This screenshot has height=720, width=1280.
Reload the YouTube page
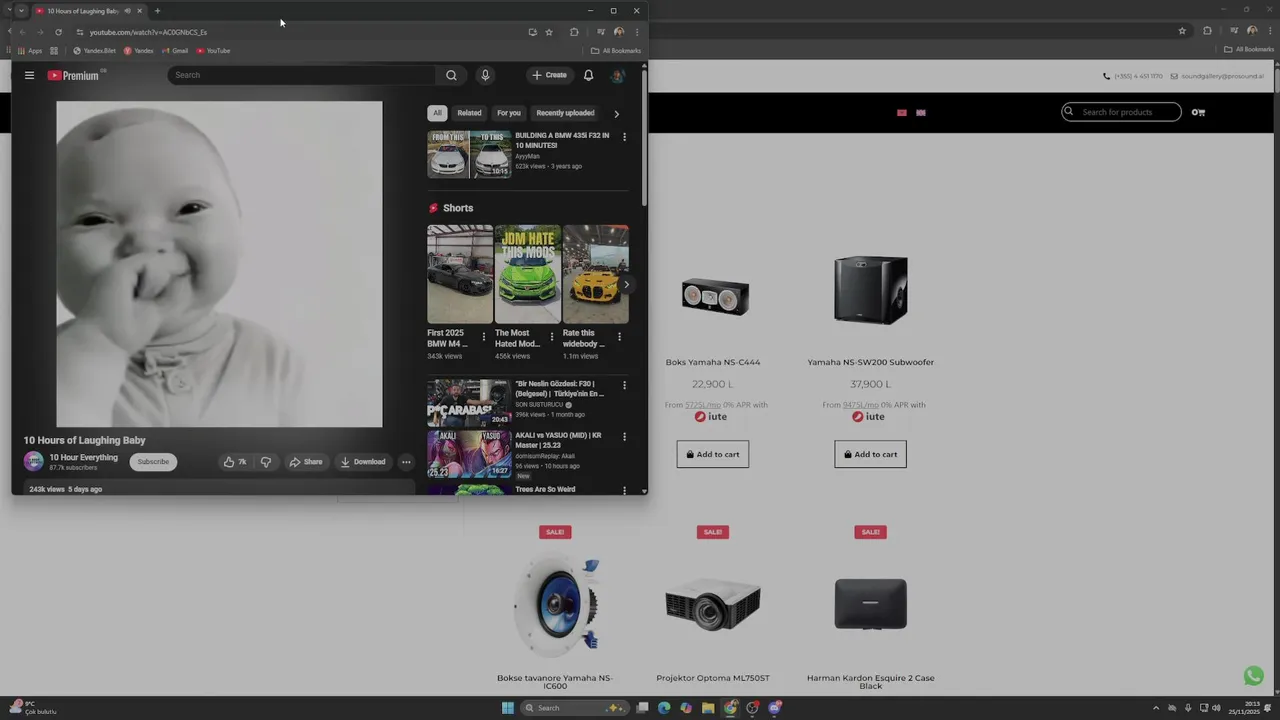(58, 32)
